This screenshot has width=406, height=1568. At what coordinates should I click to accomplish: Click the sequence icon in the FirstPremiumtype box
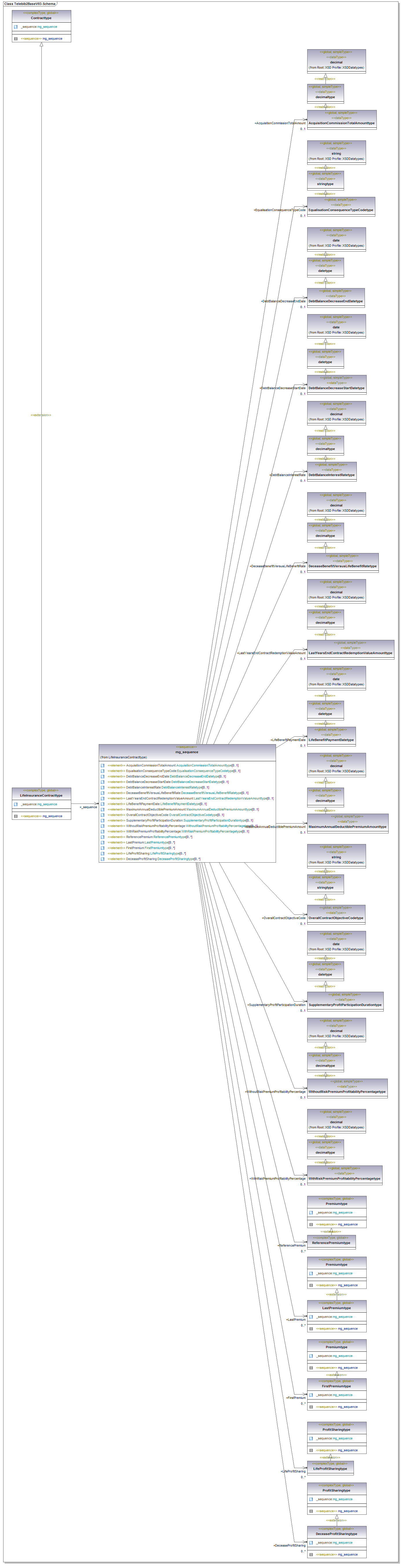tap(311, 1407)
